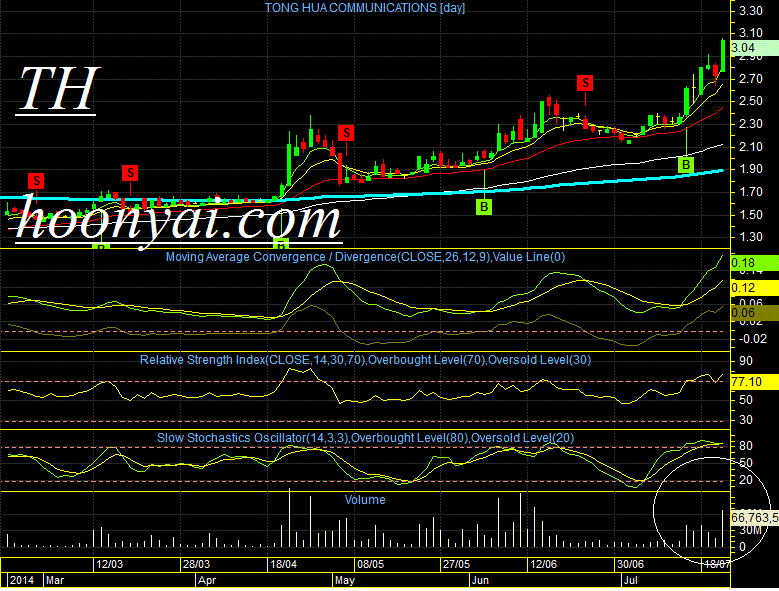Click the Volume panel title

365,500
